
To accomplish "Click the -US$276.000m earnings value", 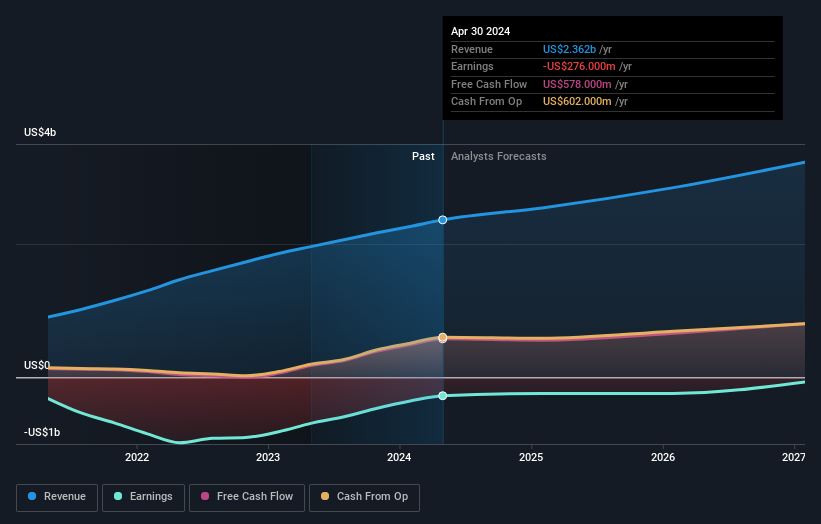I will (579, 66).
